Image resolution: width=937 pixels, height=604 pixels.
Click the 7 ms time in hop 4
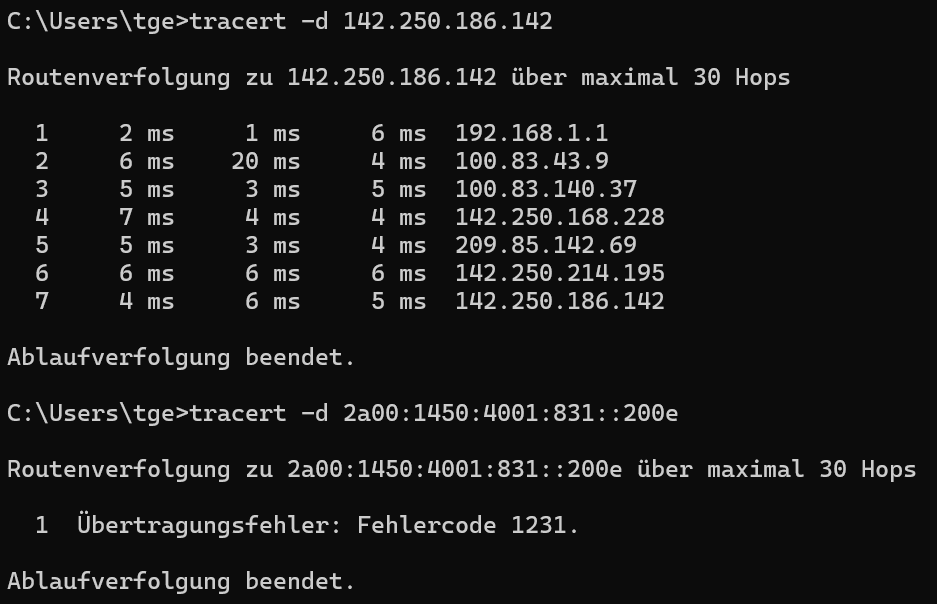point(146,217)
